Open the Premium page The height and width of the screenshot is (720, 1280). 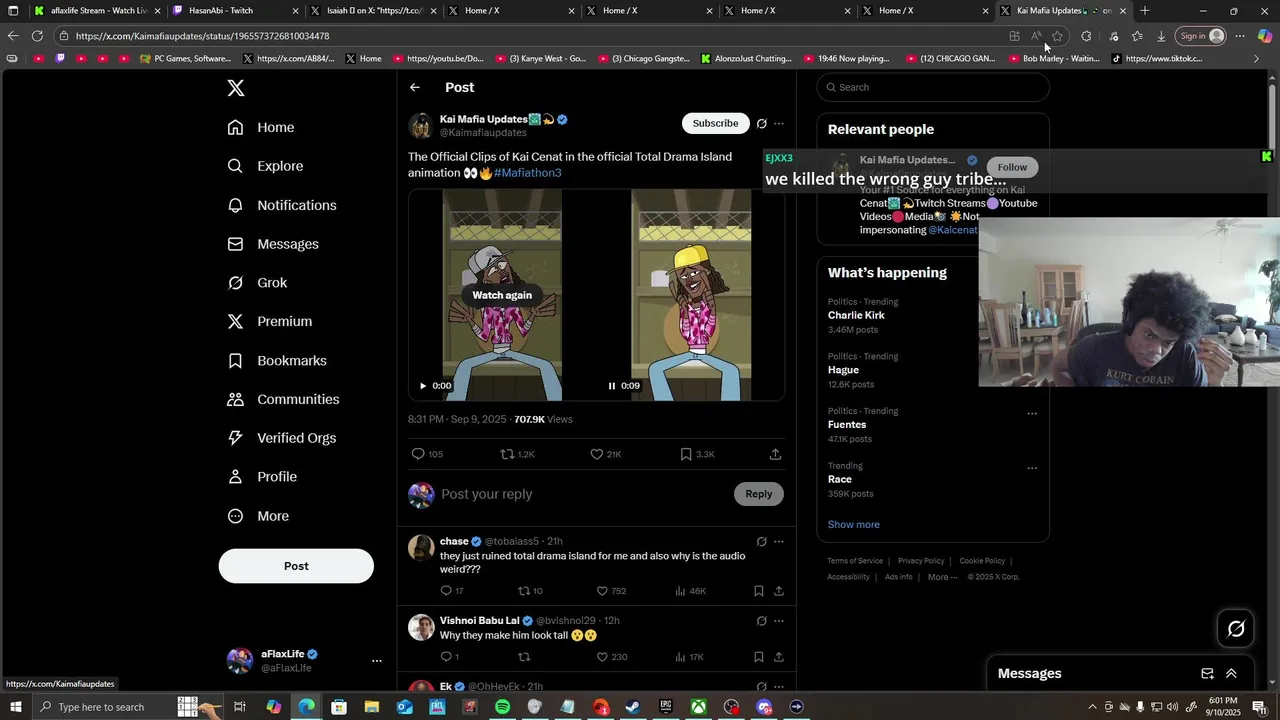pos(270,321)
